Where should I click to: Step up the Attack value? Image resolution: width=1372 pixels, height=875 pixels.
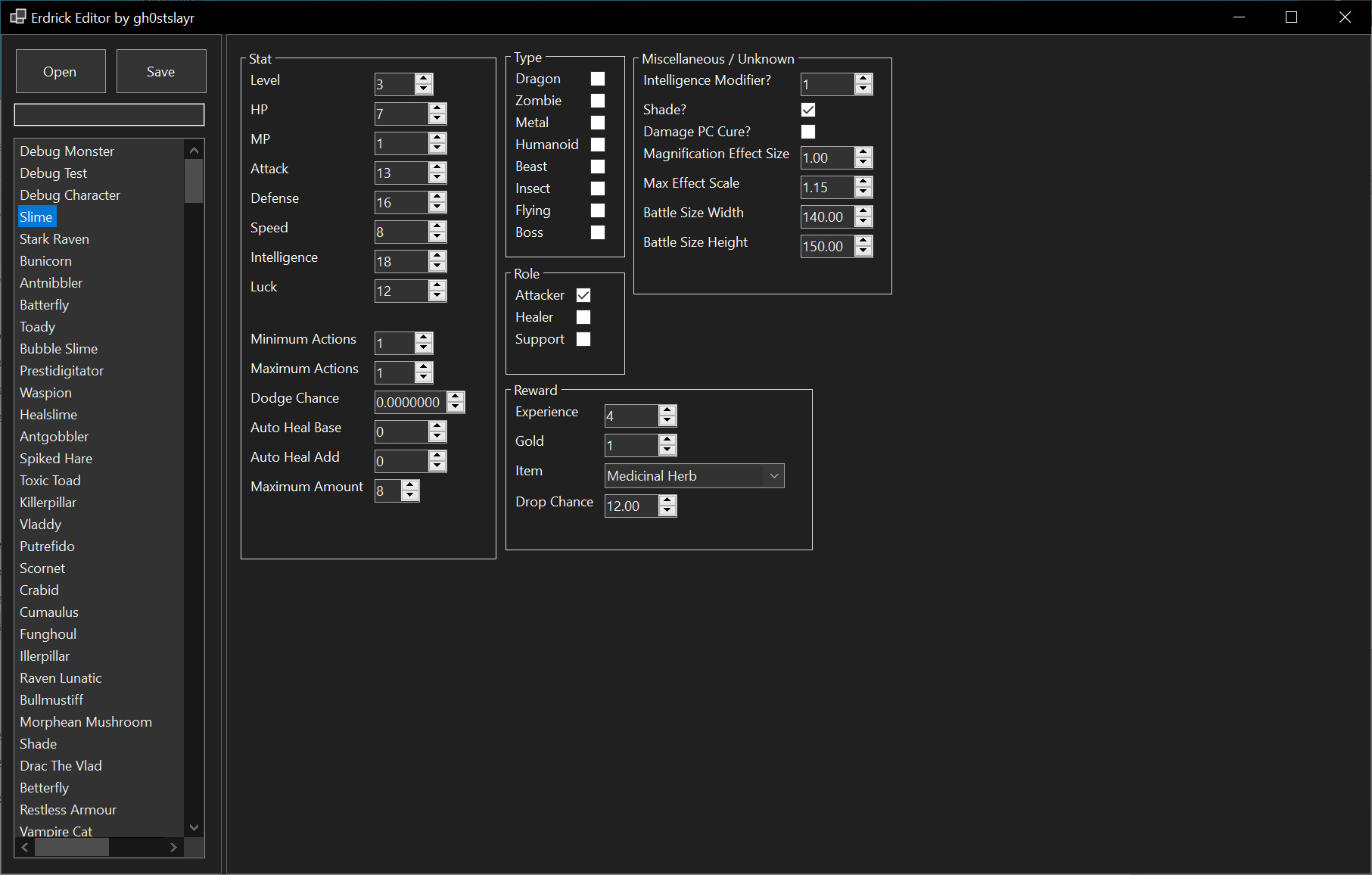click(437, 168)
